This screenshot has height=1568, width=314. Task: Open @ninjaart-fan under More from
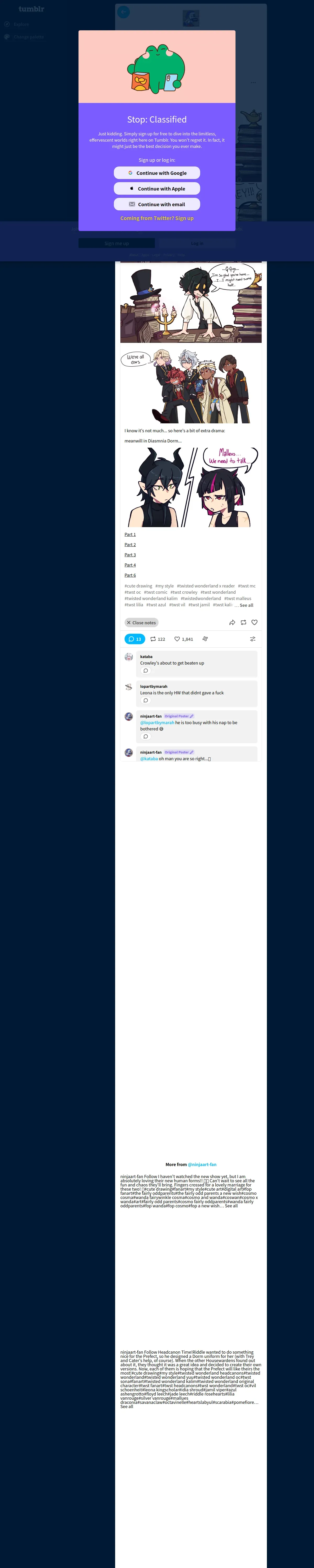click(x=202, y=1165)
